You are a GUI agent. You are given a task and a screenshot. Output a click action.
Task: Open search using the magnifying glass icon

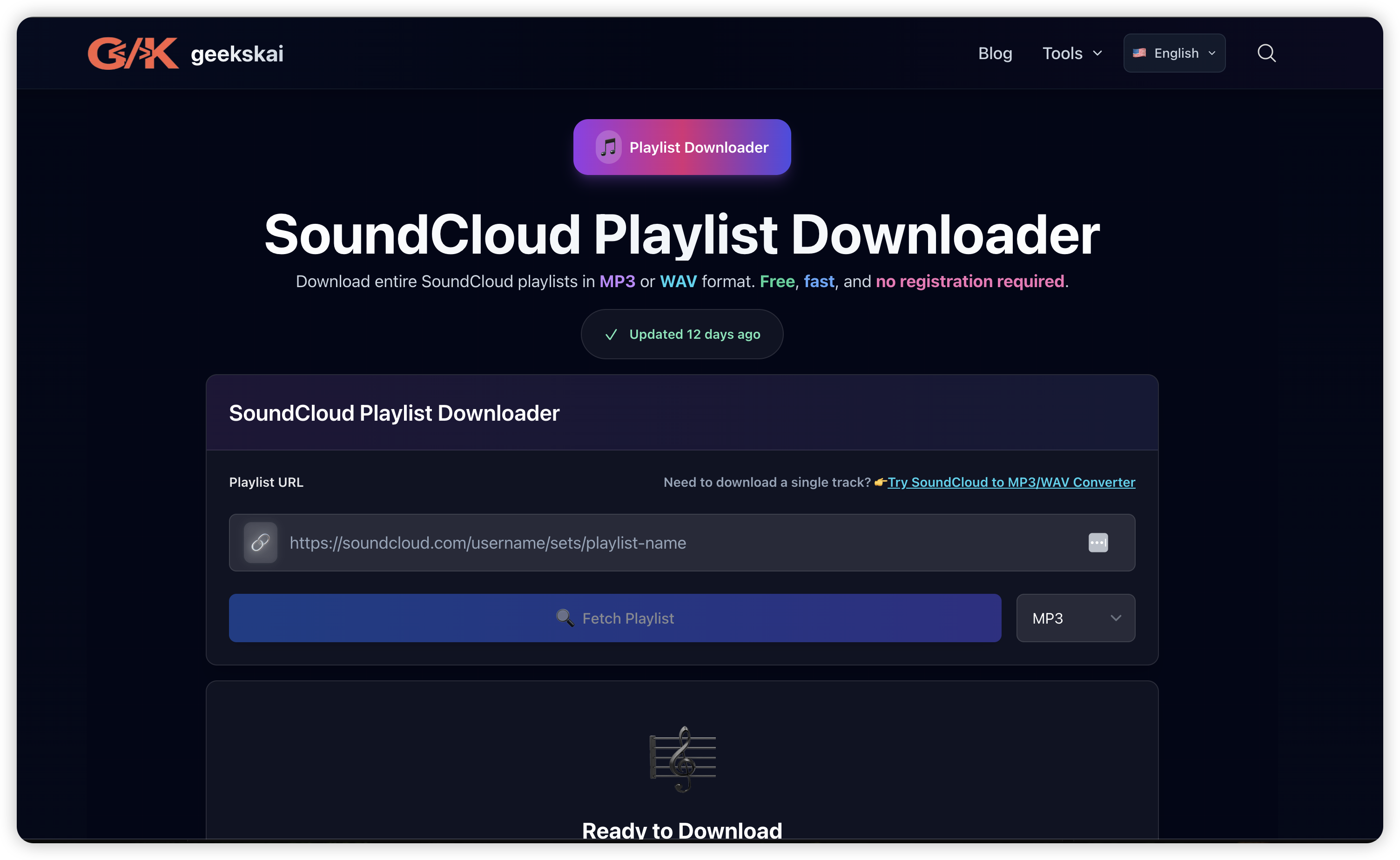(x=1266, y=53)
